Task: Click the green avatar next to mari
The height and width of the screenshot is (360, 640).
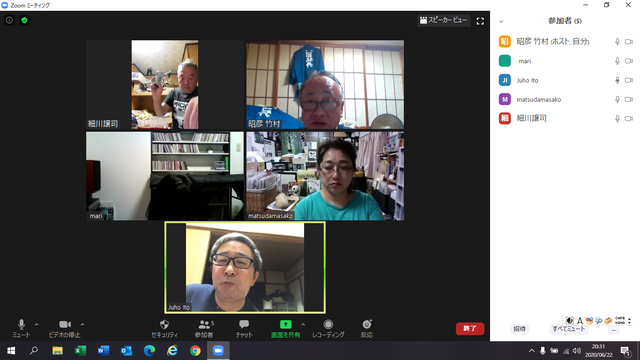Action: (x=505, y=61)
